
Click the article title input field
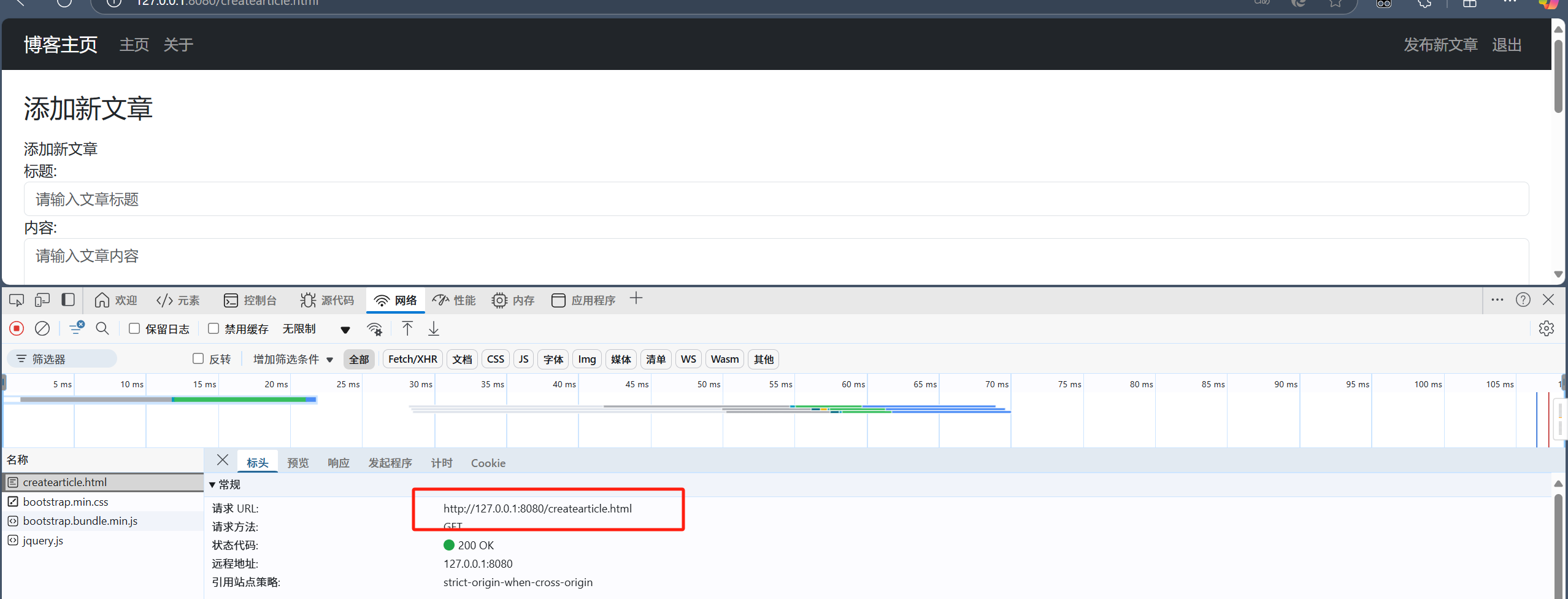[776, 199]
